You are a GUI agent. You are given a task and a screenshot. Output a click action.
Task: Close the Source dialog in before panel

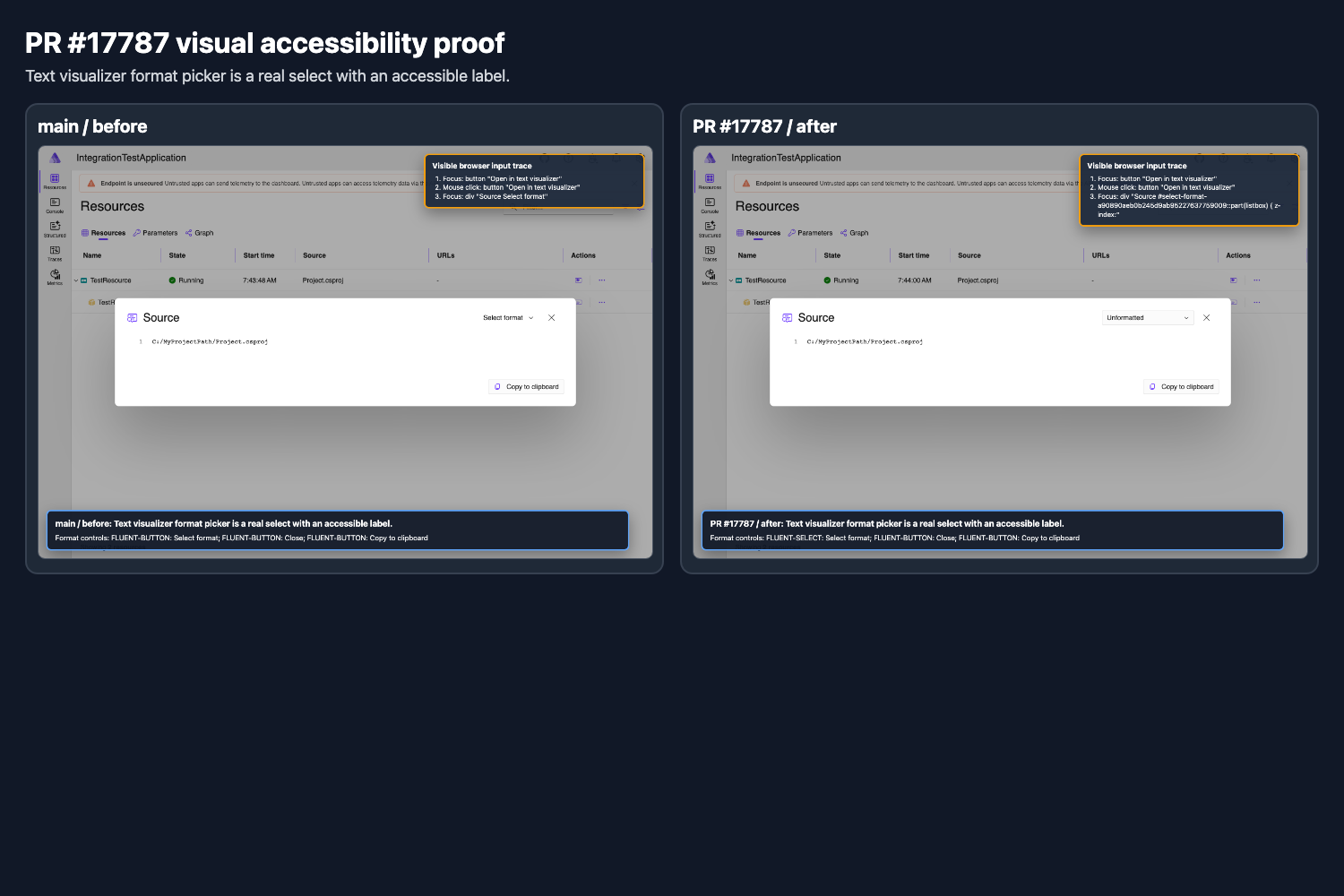point(552,318)
